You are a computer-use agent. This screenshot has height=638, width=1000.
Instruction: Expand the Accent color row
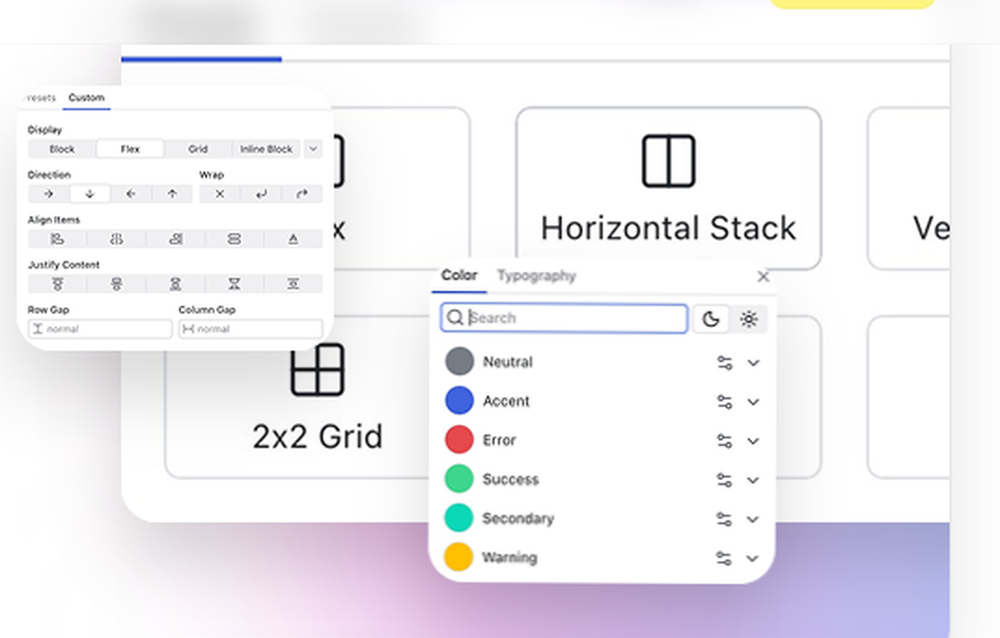coord(753,402)
